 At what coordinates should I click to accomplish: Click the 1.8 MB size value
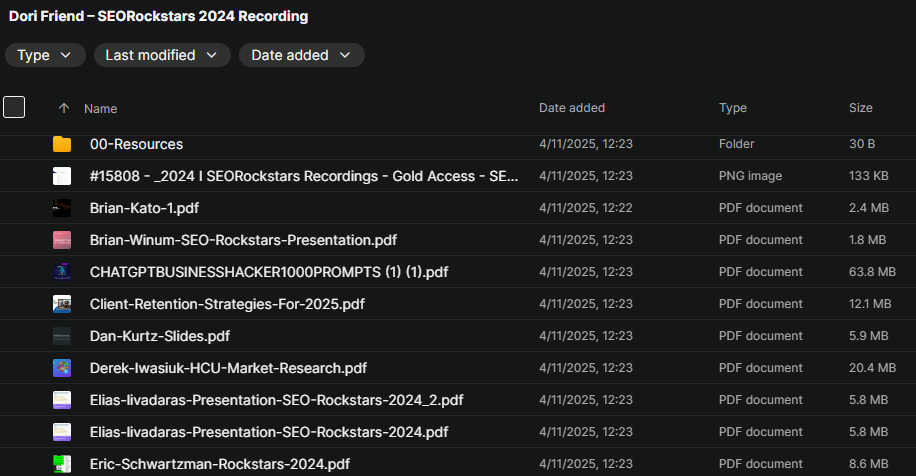point(868,240)
